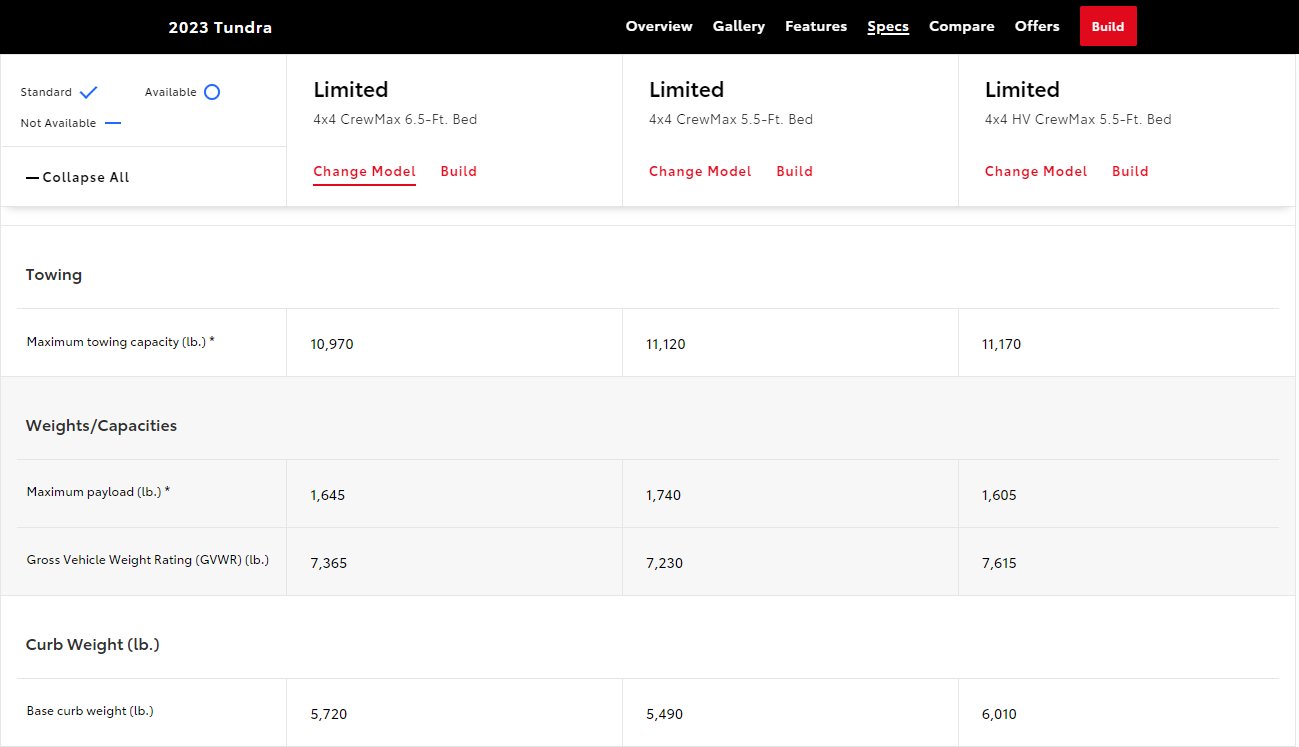The height and width of the screenshot is (747, 1299).
Task: Build the 4x4 HV CrewMax Limited
Action: 1130,171
